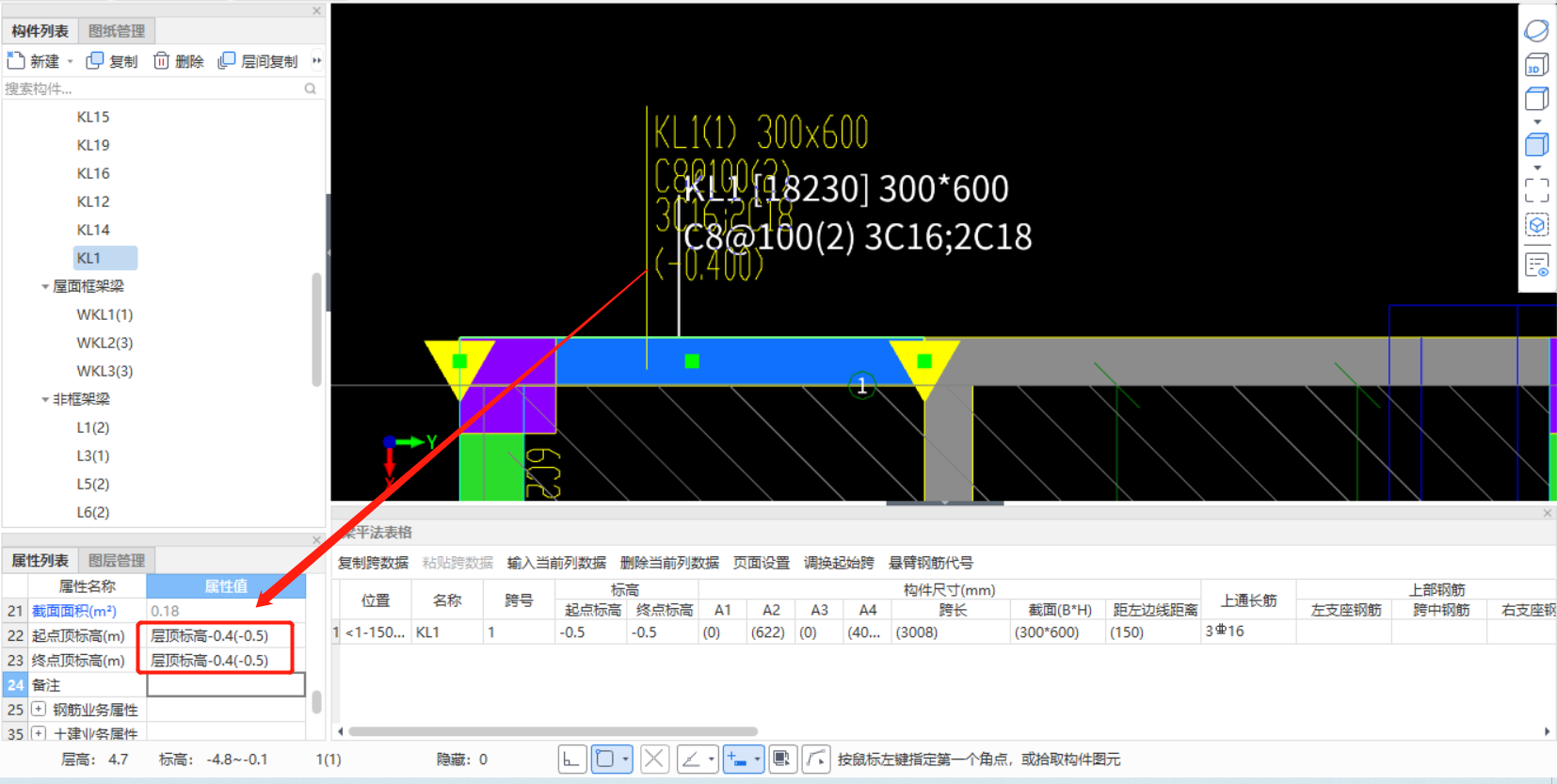Switch to 图纸管理 tab

(x=117, y=31)
